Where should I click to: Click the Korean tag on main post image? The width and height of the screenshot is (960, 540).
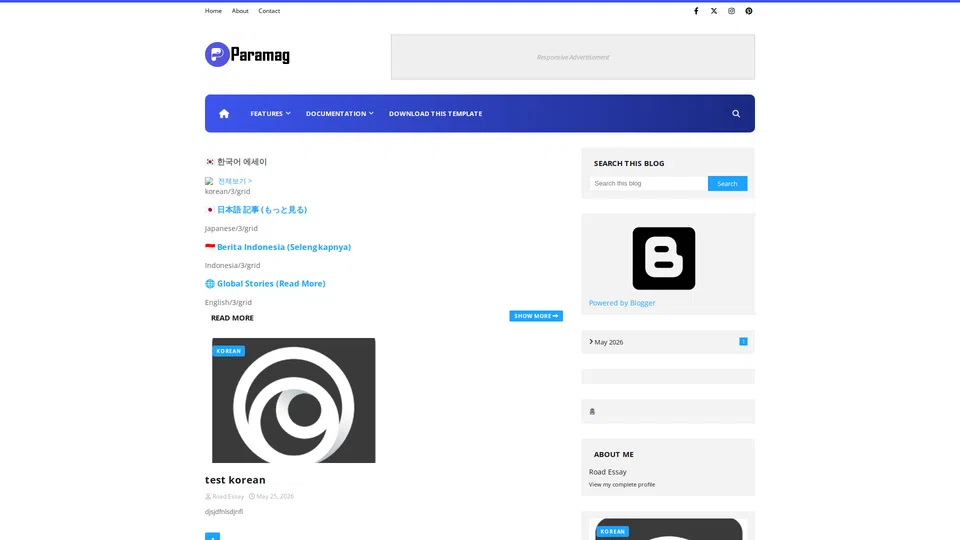click(228, 351)
